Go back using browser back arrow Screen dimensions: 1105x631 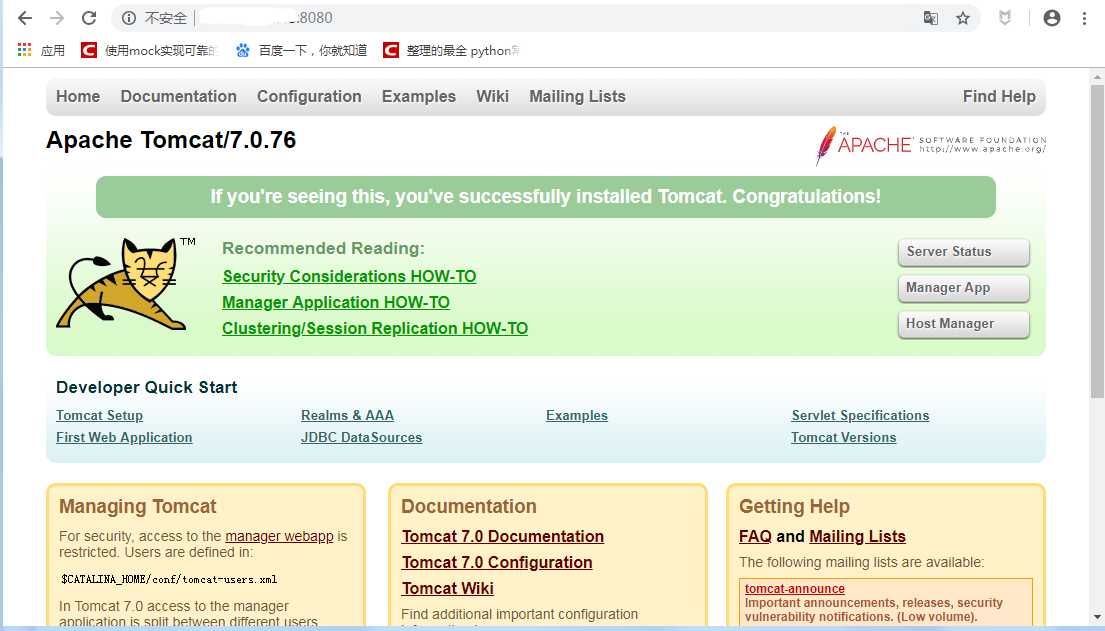25,18
